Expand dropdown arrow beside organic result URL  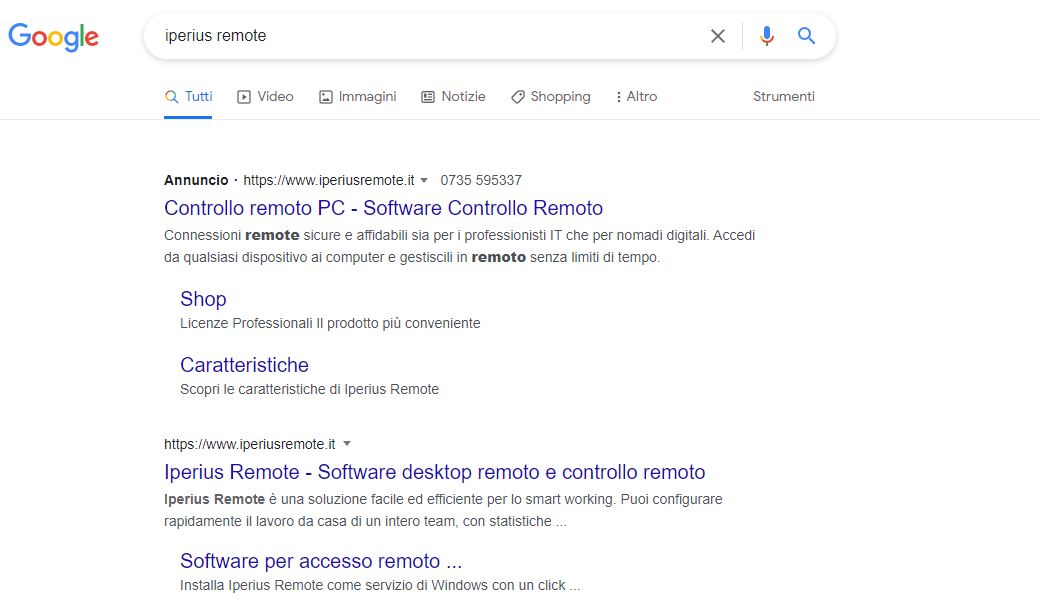pos(347,444)
